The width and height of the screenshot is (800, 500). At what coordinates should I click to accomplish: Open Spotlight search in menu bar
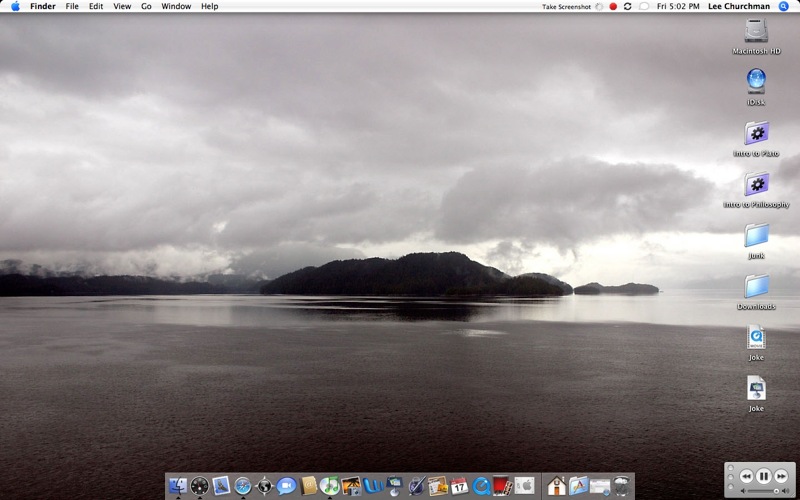point(784,6)
